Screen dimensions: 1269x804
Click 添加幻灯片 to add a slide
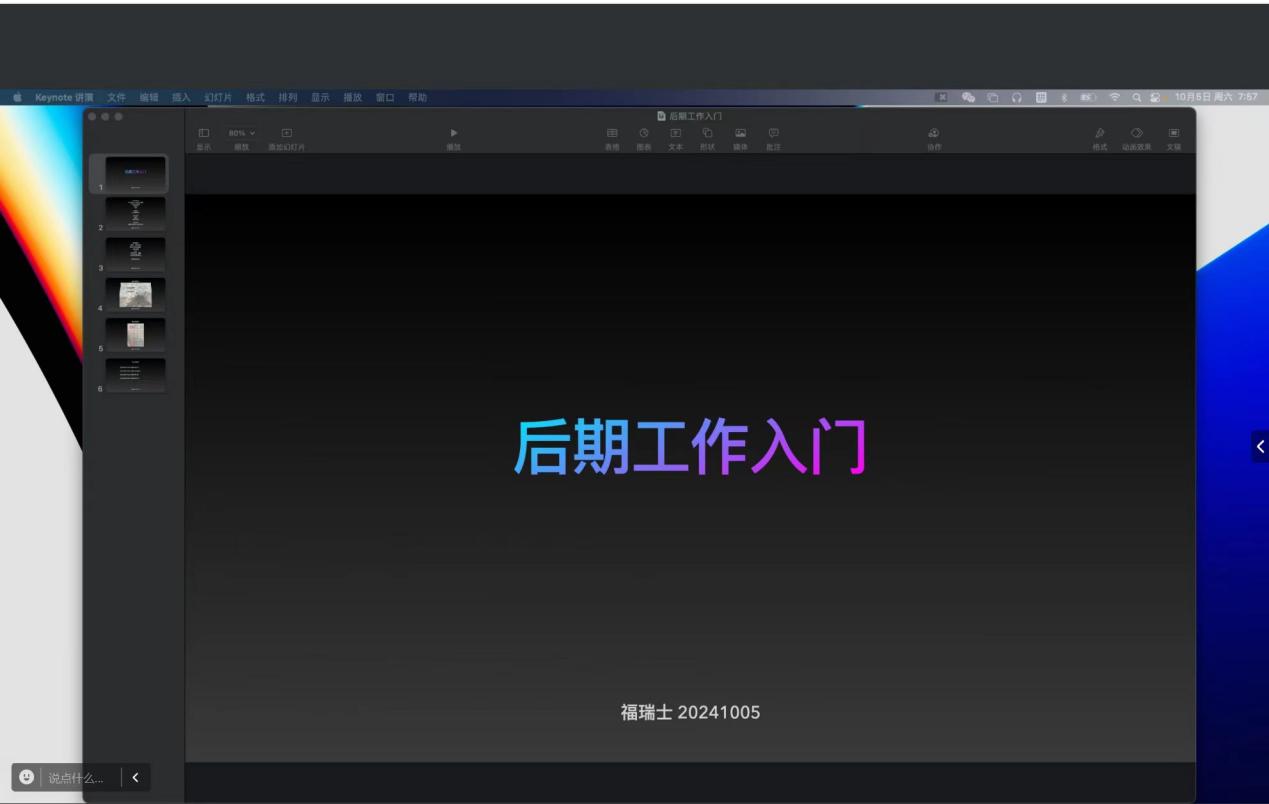click(x=286, y=134)
